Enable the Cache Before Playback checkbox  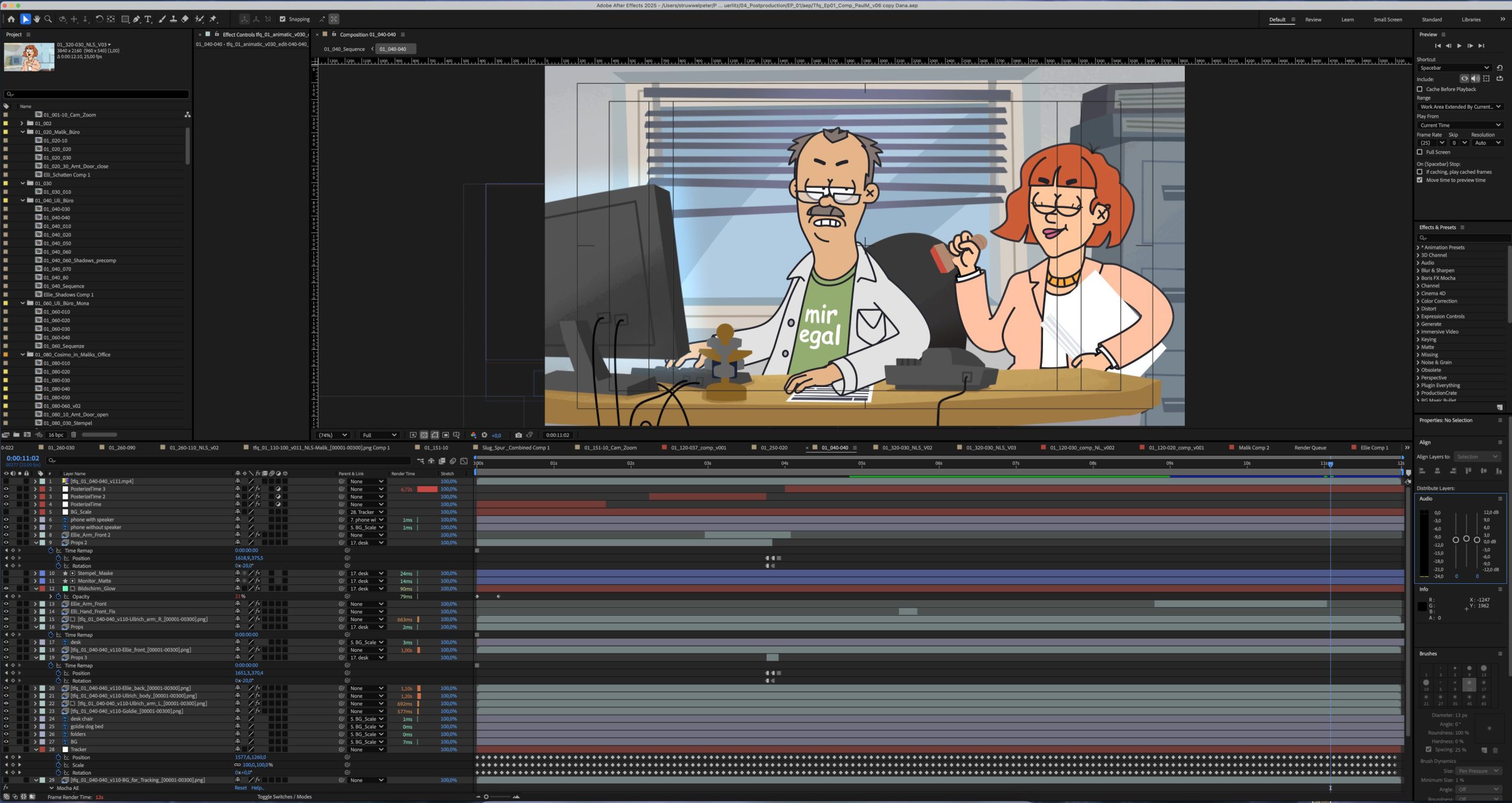[x=1420, y=89]
